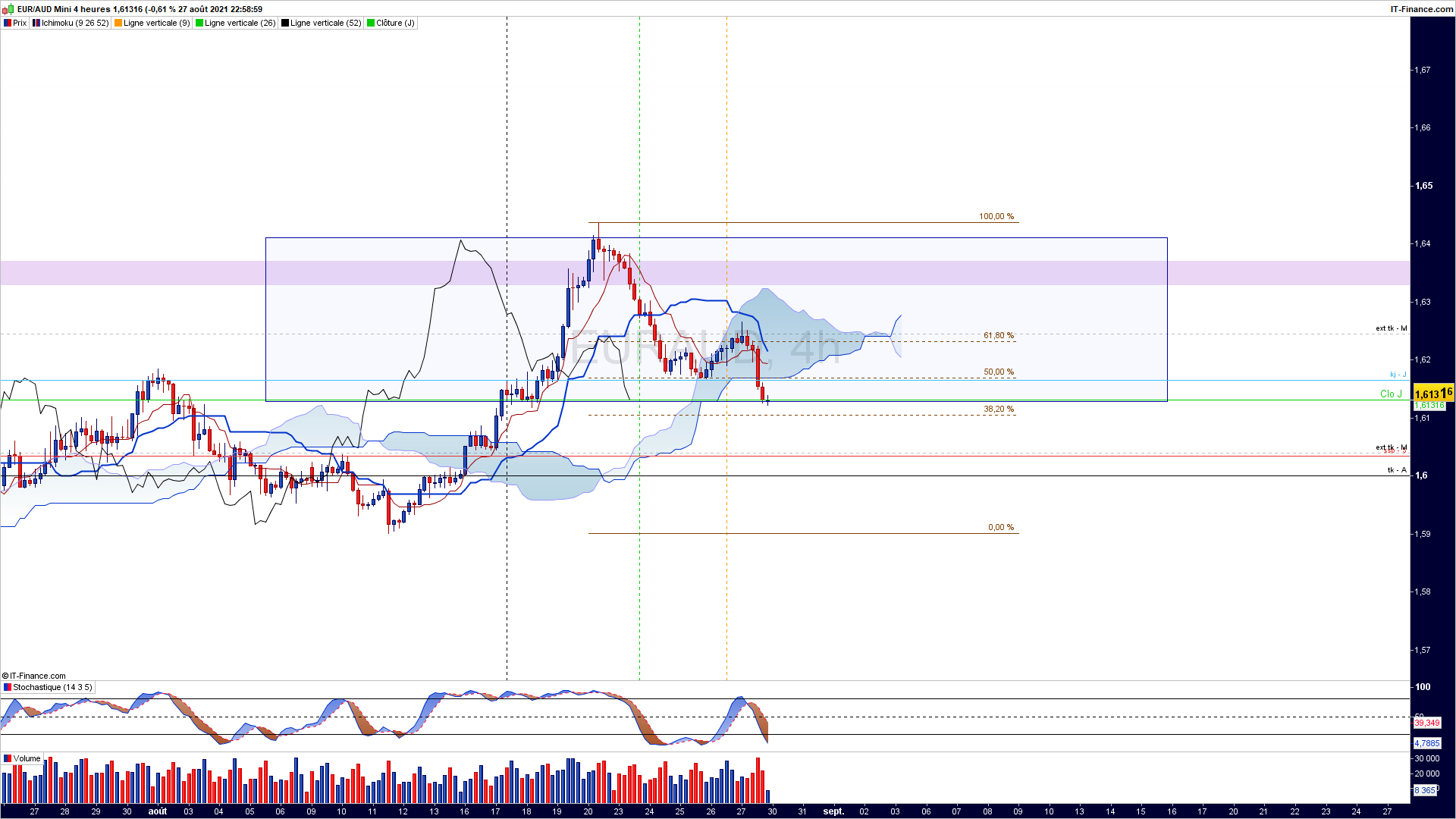Click the tk - A line label

tap(1397, 470)
